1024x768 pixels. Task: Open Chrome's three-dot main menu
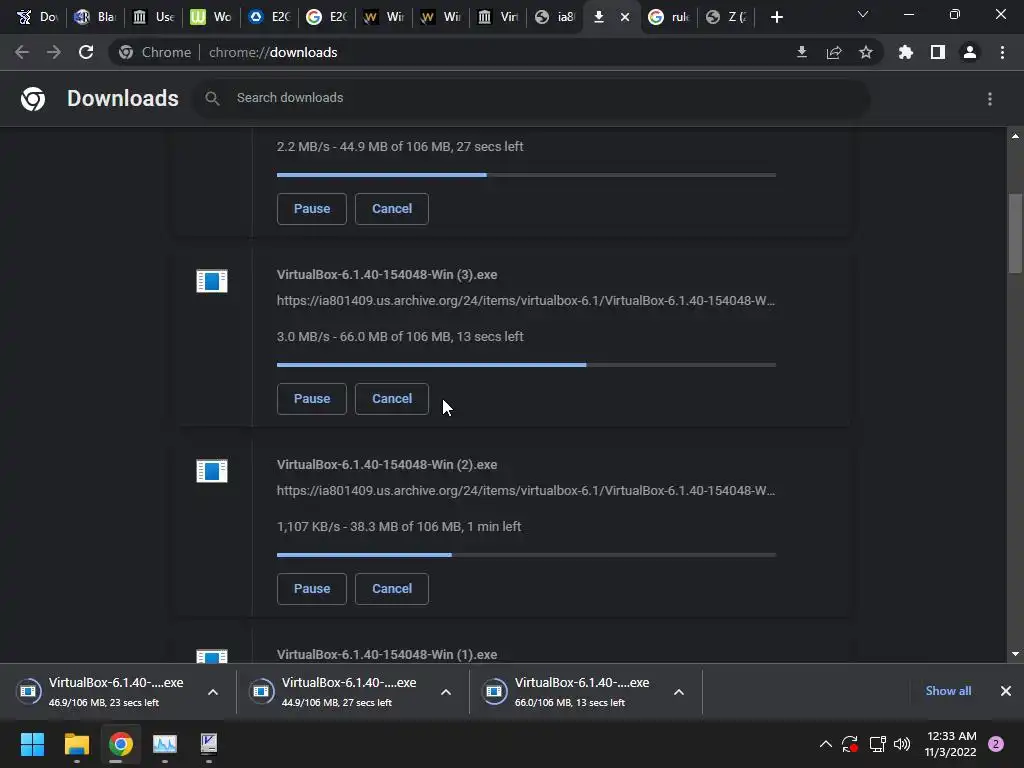coord(1002,52)
